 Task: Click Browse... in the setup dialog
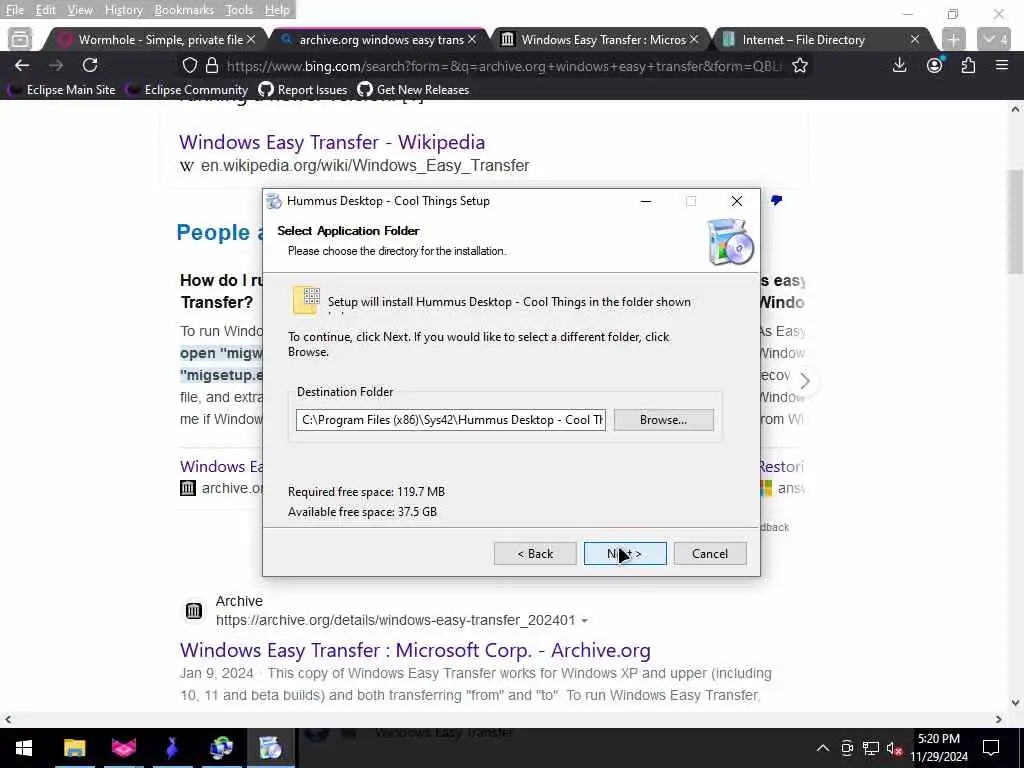click(x=664, y=420)
